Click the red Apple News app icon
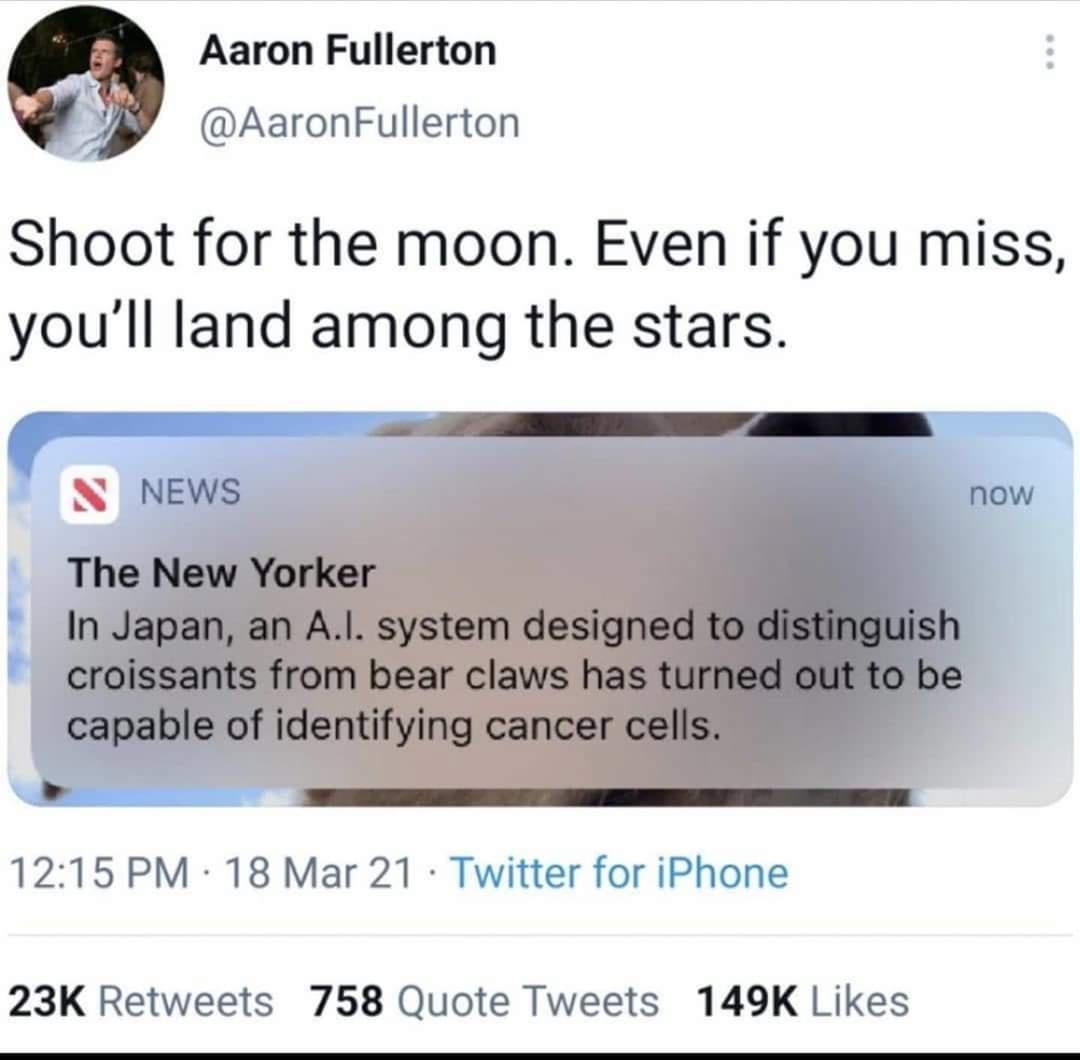 [x=90, y=492]
